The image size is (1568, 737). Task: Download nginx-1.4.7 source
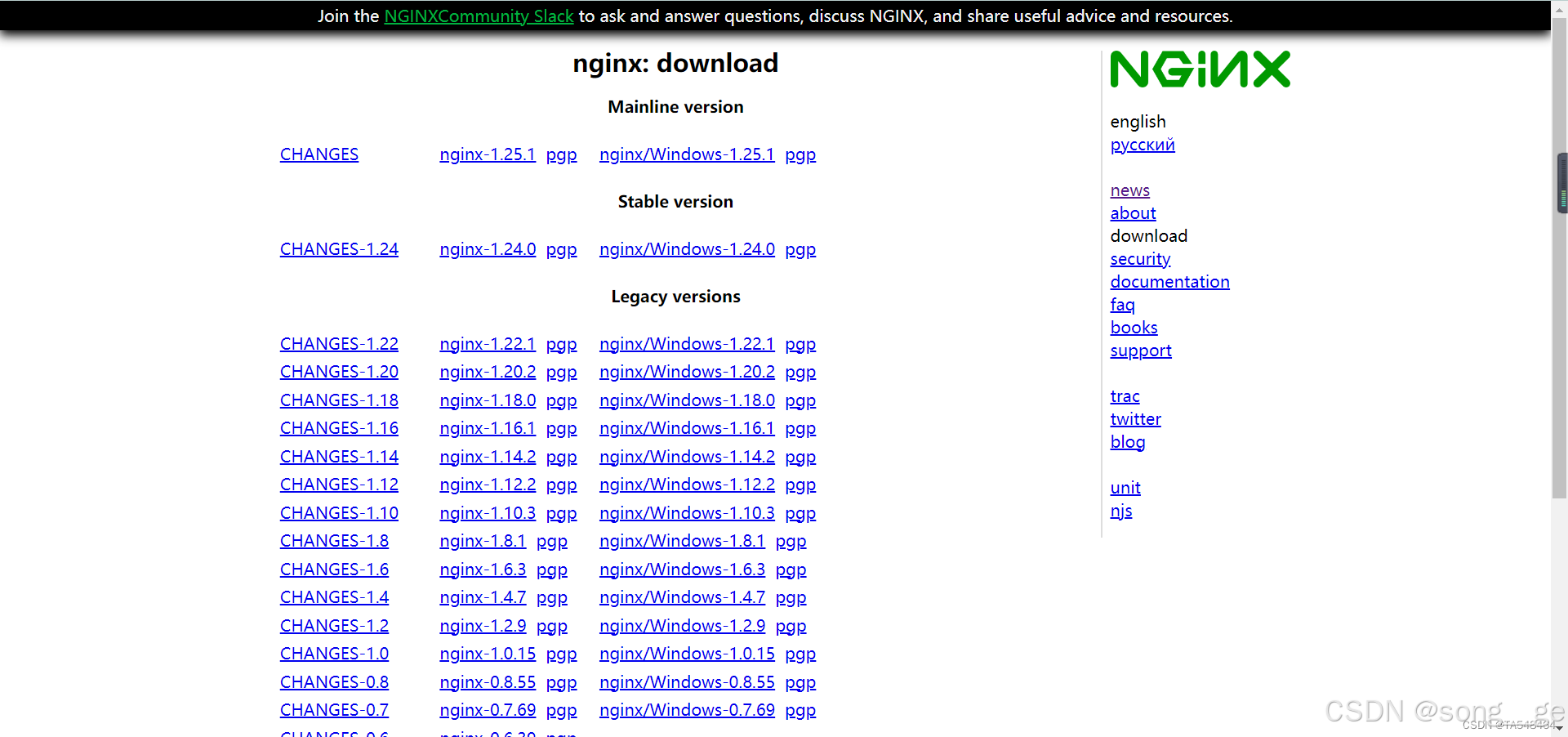(483, 597)
